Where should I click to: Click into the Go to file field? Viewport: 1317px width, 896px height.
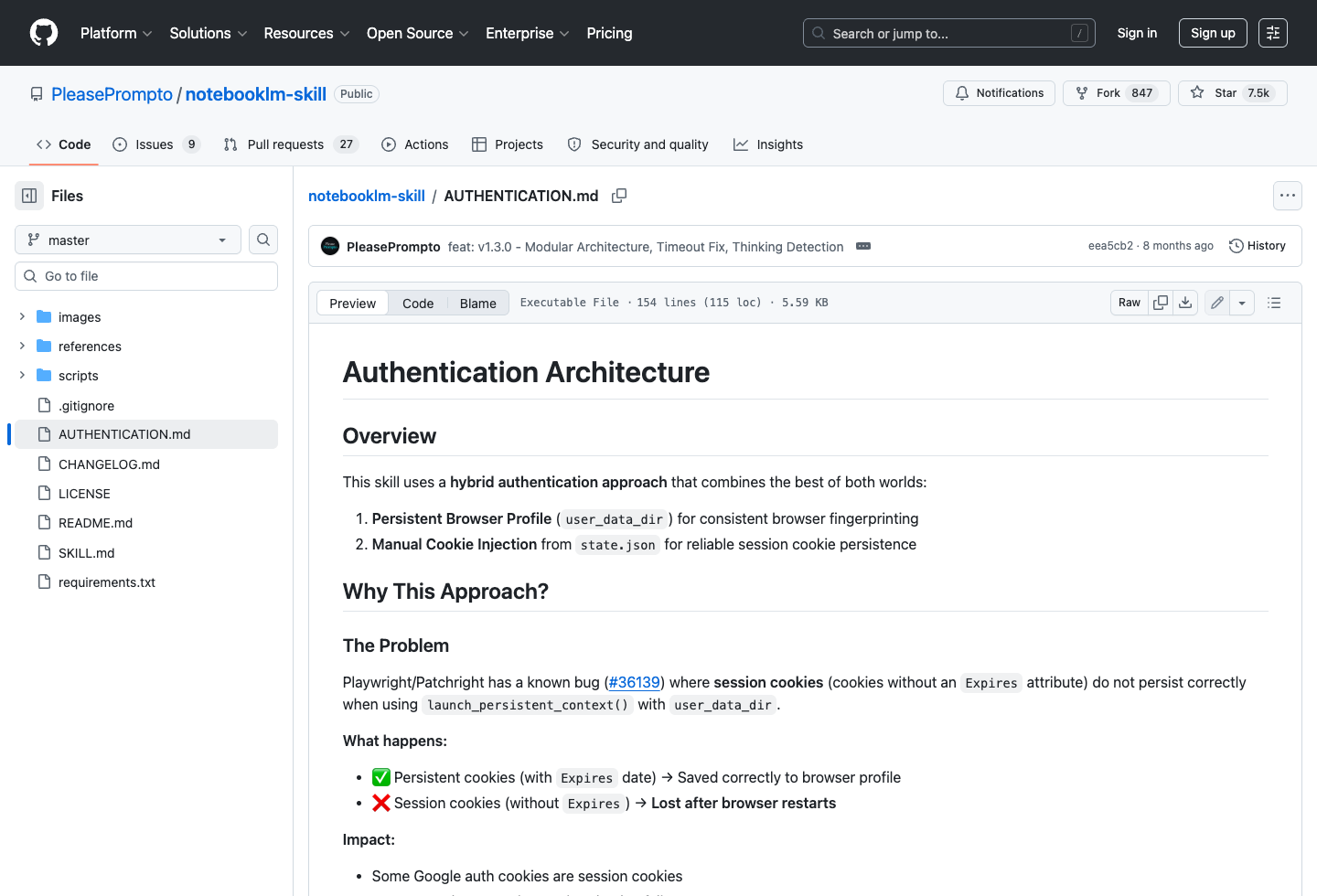[146, 276]
